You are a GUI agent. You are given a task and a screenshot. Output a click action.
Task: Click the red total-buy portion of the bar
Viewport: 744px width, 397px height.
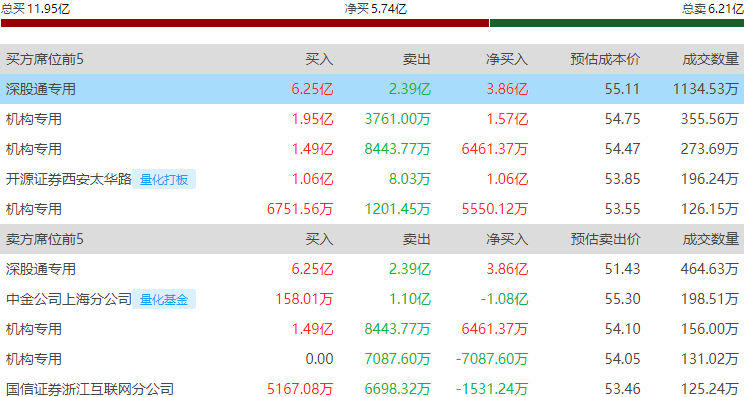coord(245,23)
